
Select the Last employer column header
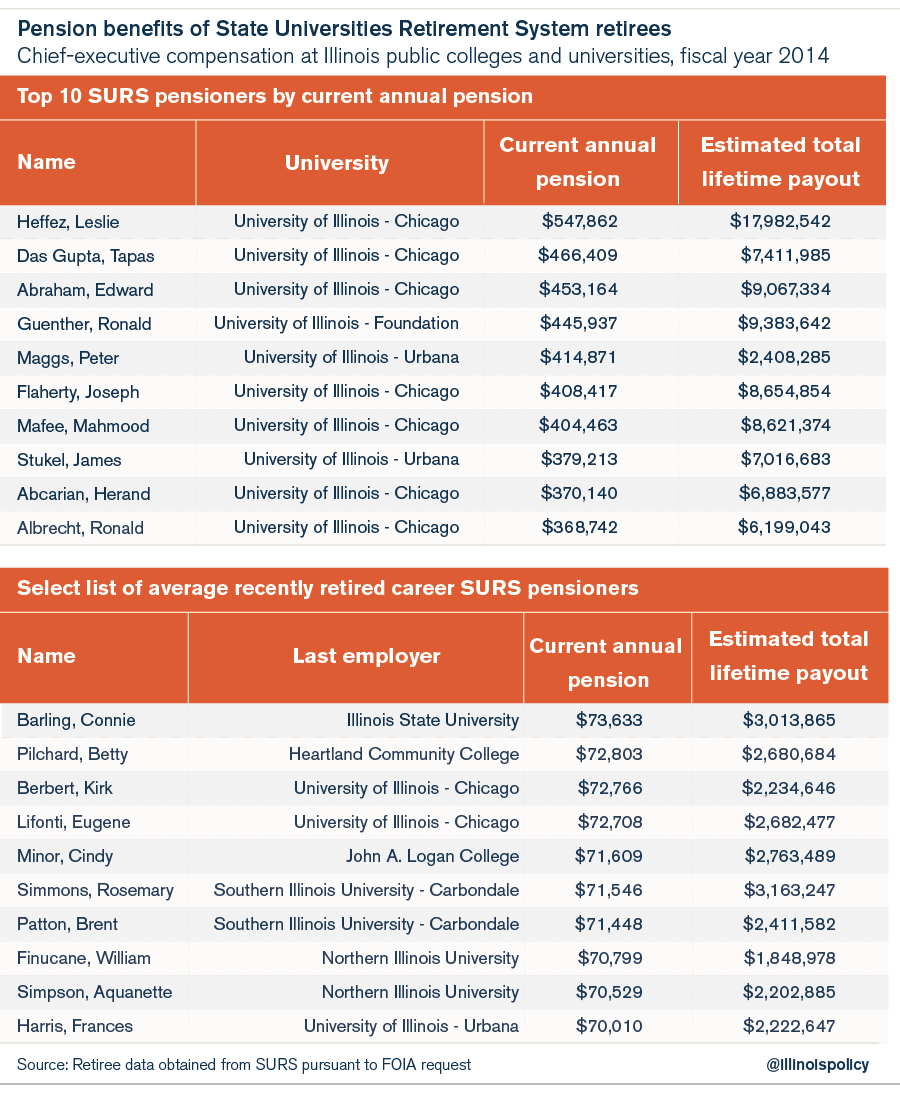[x=366, y=656]
